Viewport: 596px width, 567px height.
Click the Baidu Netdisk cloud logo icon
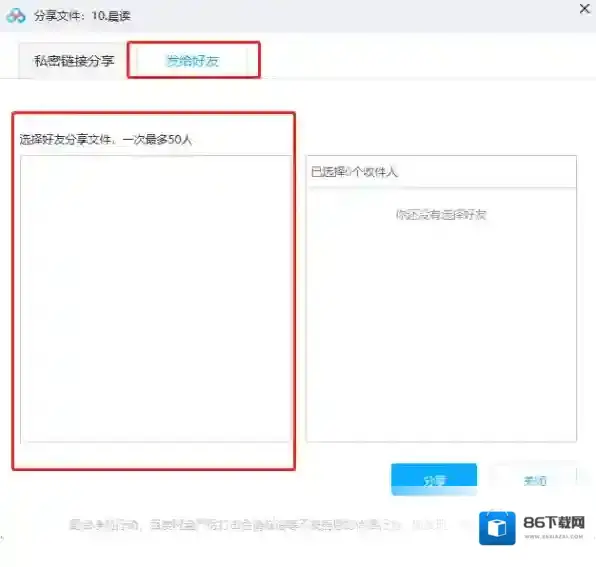click(x=16, y=16)
